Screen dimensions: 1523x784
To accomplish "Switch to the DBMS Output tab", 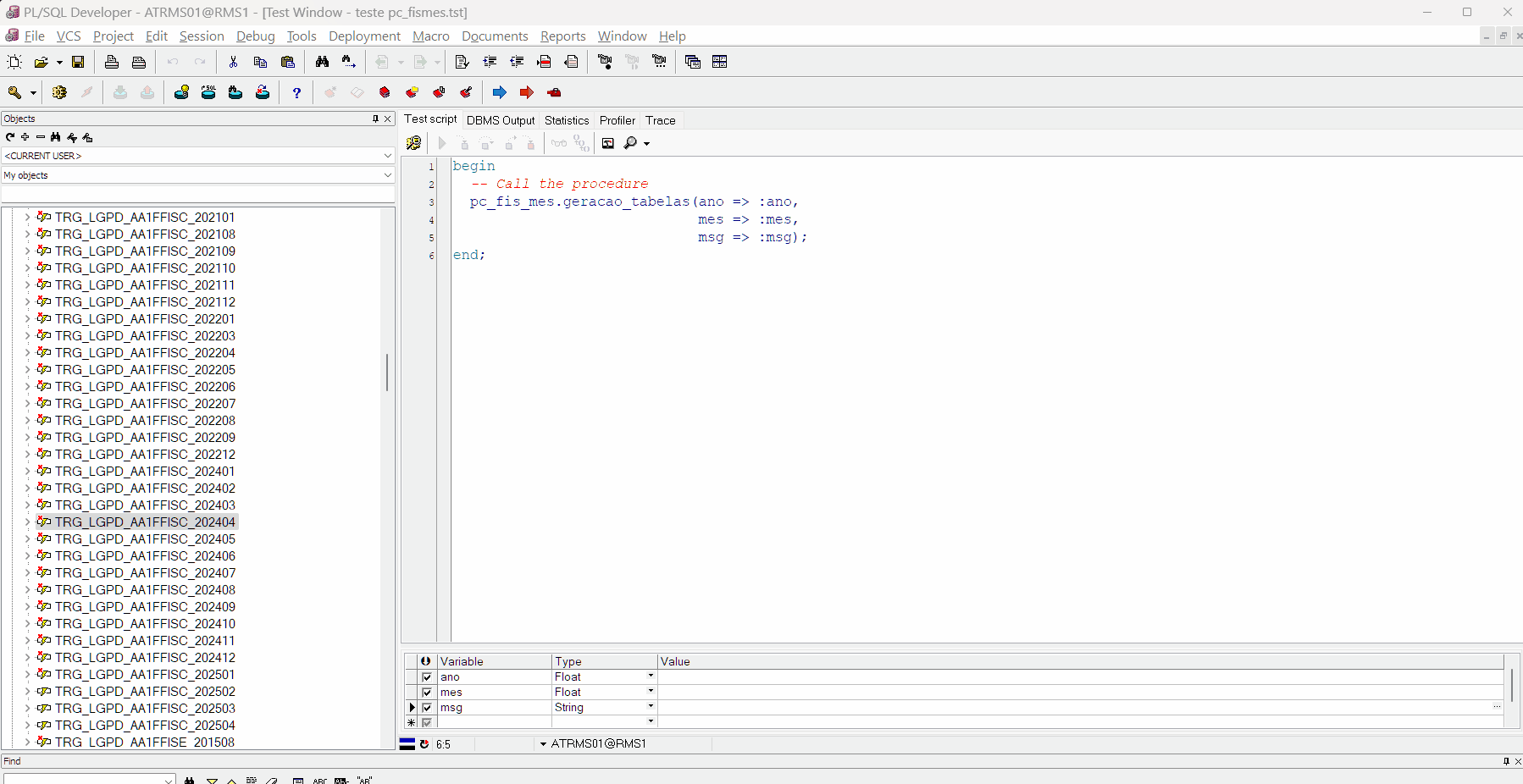I will click(501, 120).
